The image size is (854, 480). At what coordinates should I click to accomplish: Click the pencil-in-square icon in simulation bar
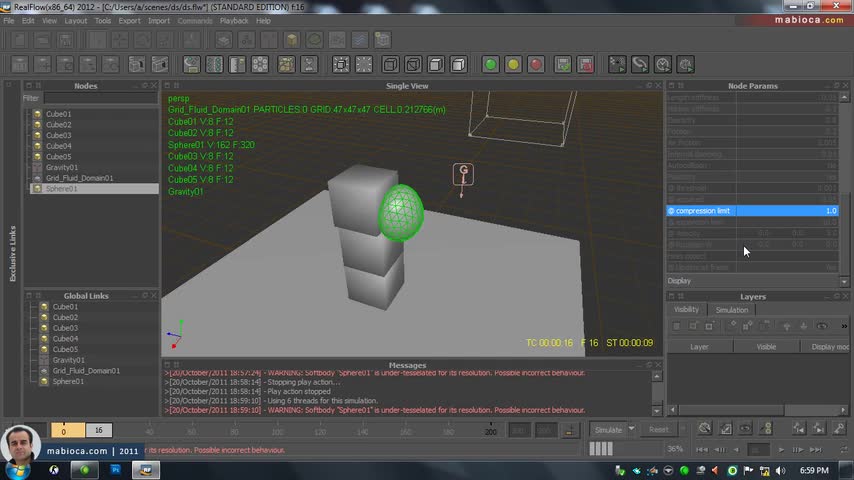pyautogui.click(x=725, y=429)
